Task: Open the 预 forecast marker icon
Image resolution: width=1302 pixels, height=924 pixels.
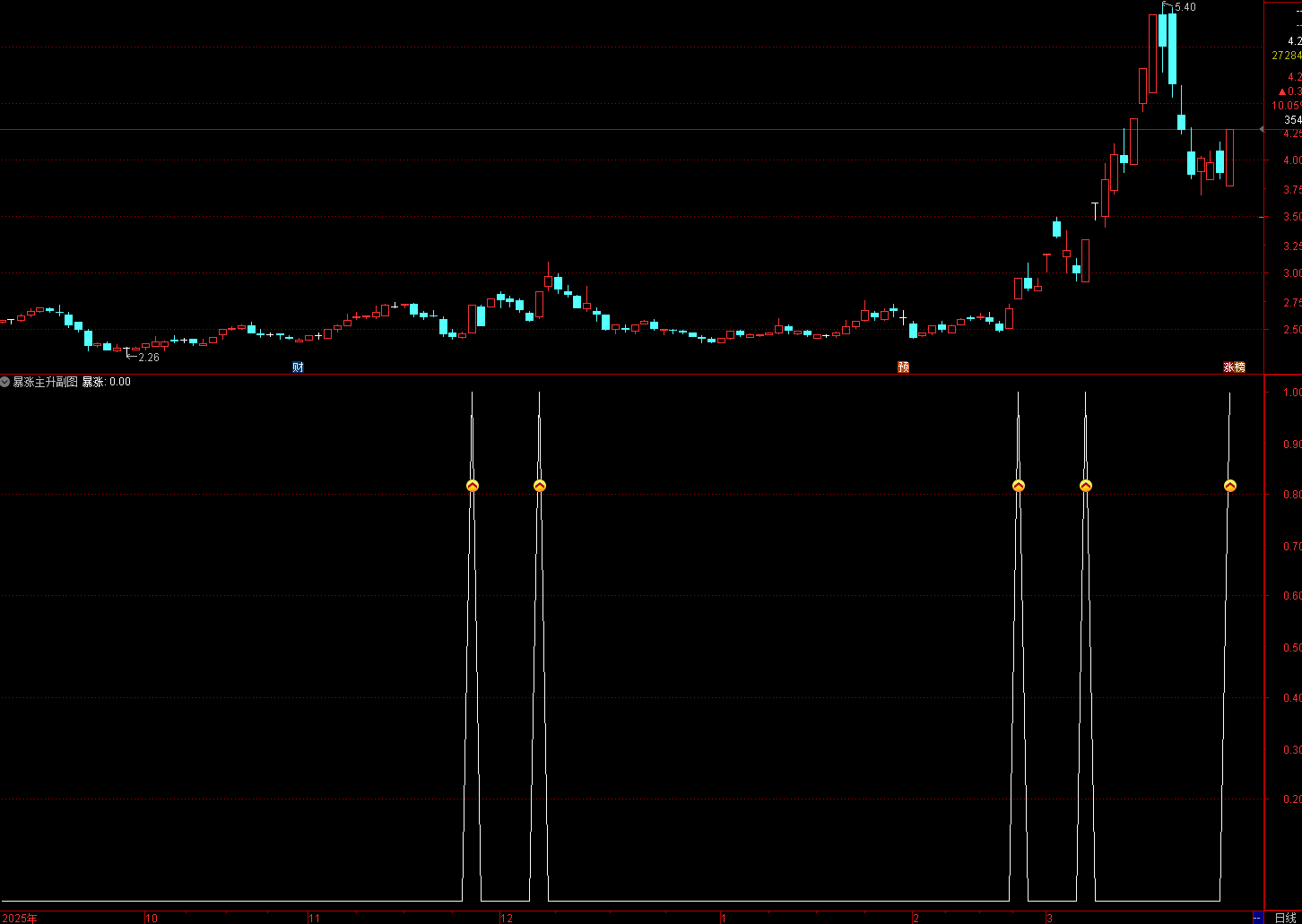Action: tap(903, 367)
